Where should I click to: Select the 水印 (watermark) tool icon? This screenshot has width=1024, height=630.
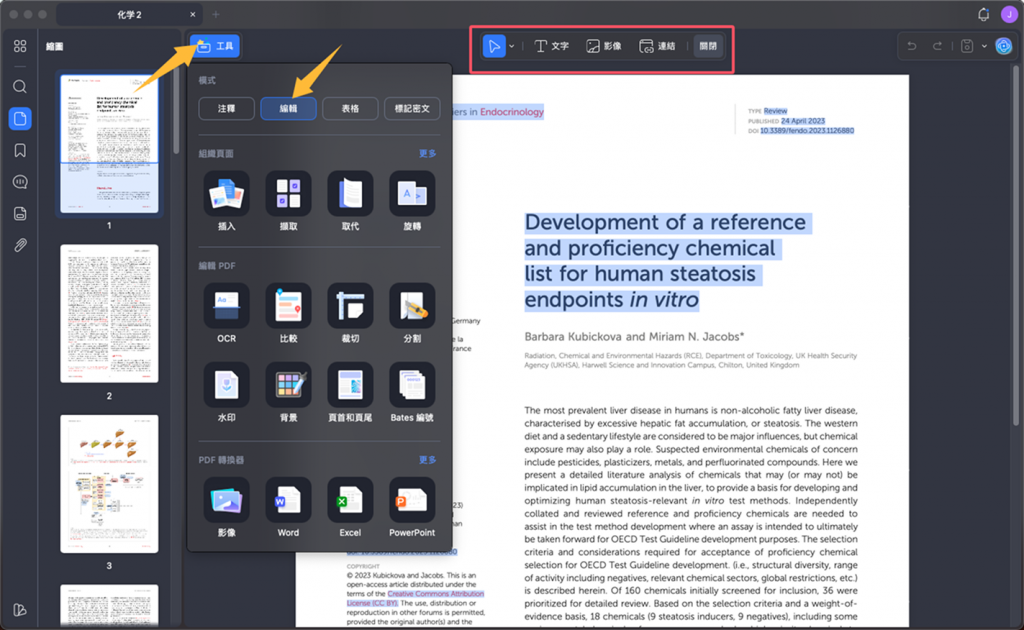pyautogui.click(x=227, y=385)
